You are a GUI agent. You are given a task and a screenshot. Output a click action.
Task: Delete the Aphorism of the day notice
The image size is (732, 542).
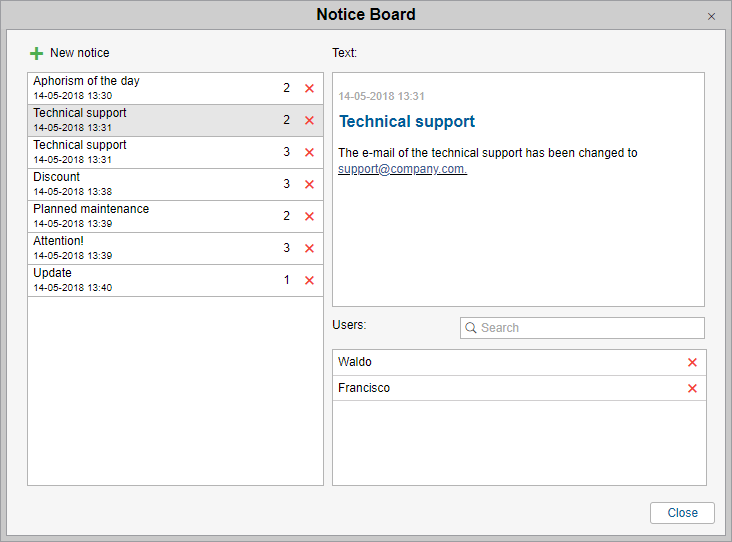[x=309, y=88]
